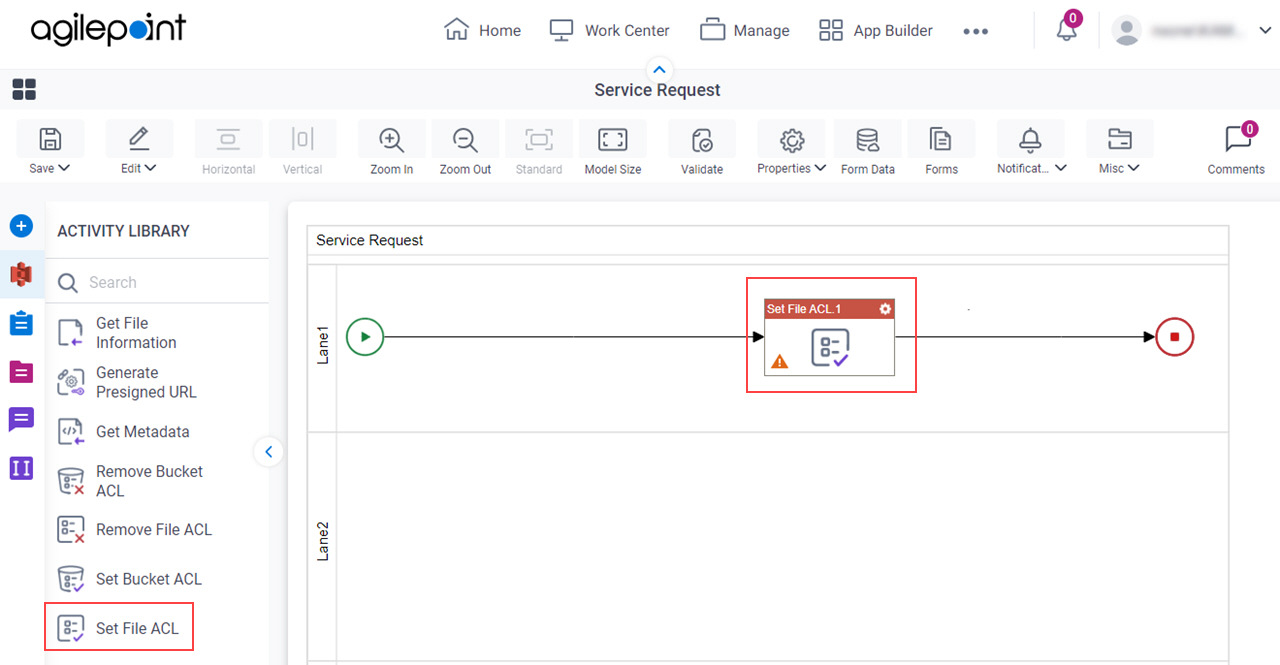The width and height of the screenshot is (1280, 665).
Task: Click the Notifications bell toolbar icon
Action: (x=1030, y=139)
